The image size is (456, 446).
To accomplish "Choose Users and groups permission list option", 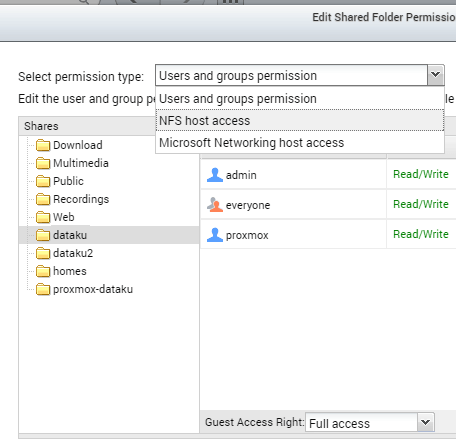I will tap(300, 99).
